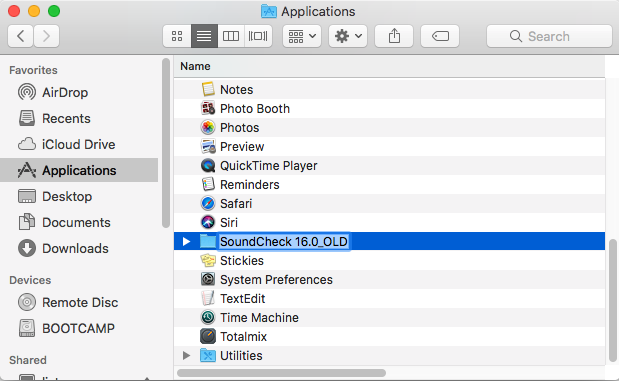Select the TextEdit name text
This screenshot has width=619, height=381.
point(243,298)
